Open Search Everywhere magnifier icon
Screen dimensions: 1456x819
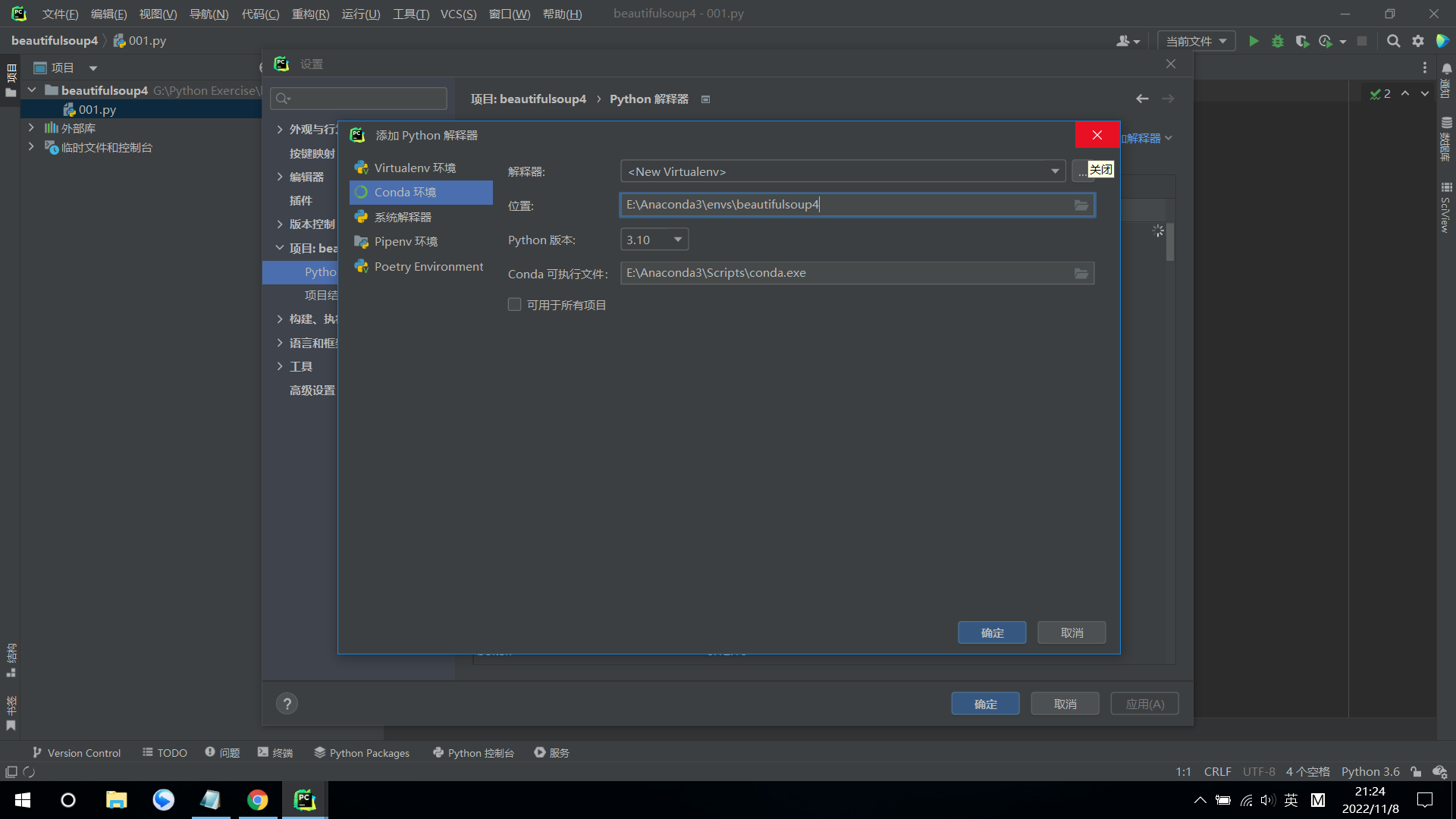coord(1393,41)
